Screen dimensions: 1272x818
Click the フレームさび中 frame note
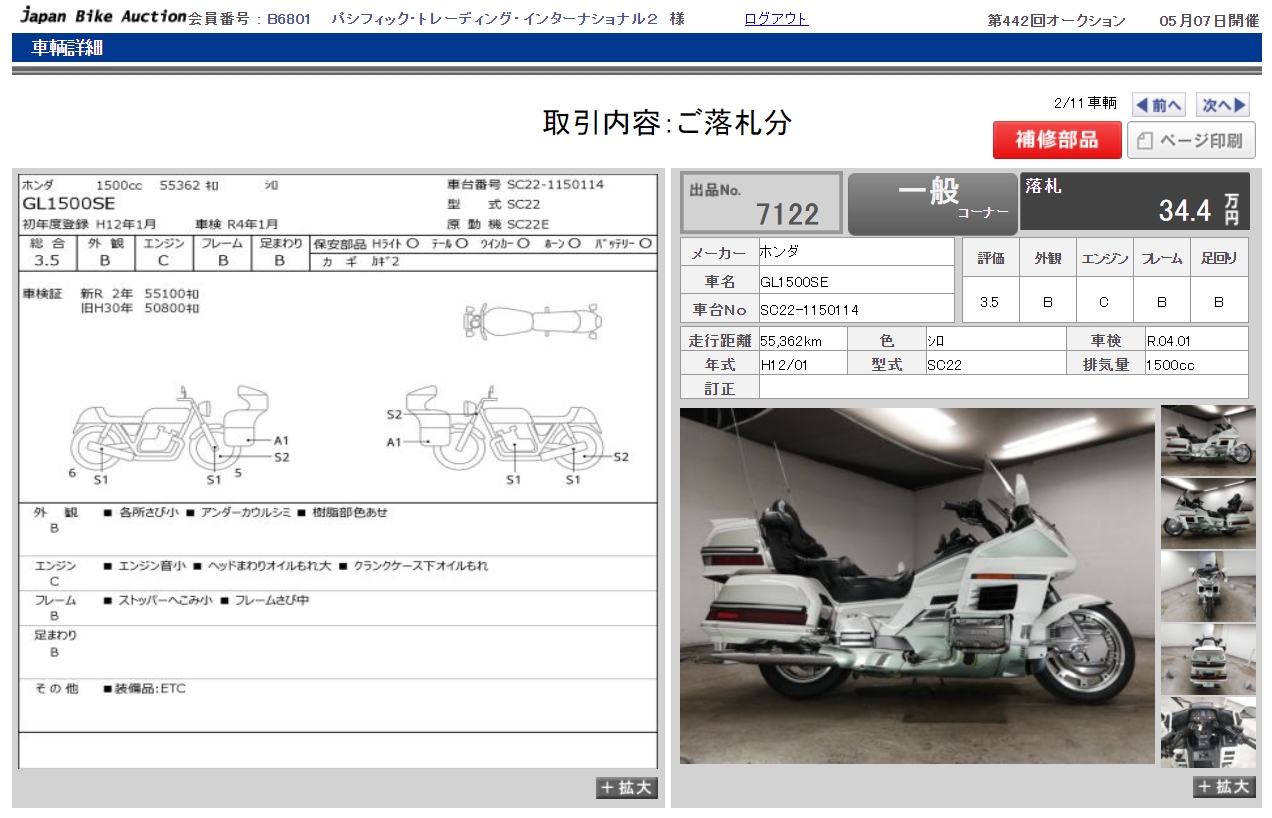264,600
